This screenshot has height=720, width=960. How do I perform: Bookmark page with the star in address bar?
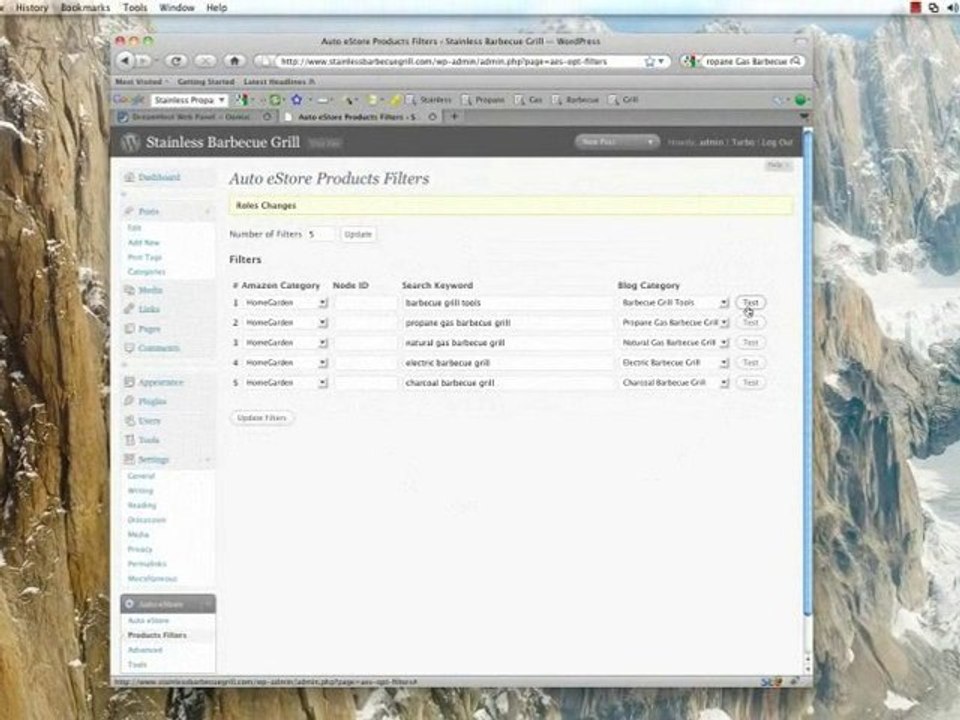pyautogui.click(x=650, y=61)
